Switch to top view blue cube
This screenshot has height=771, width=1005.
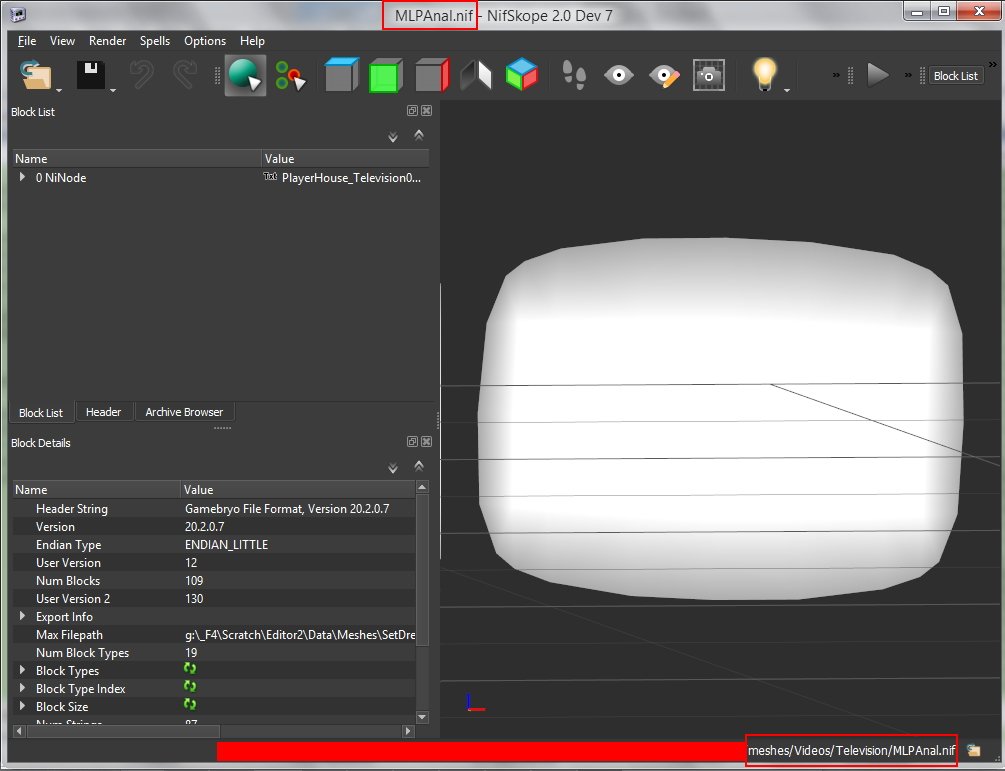[x=341, y=76]
